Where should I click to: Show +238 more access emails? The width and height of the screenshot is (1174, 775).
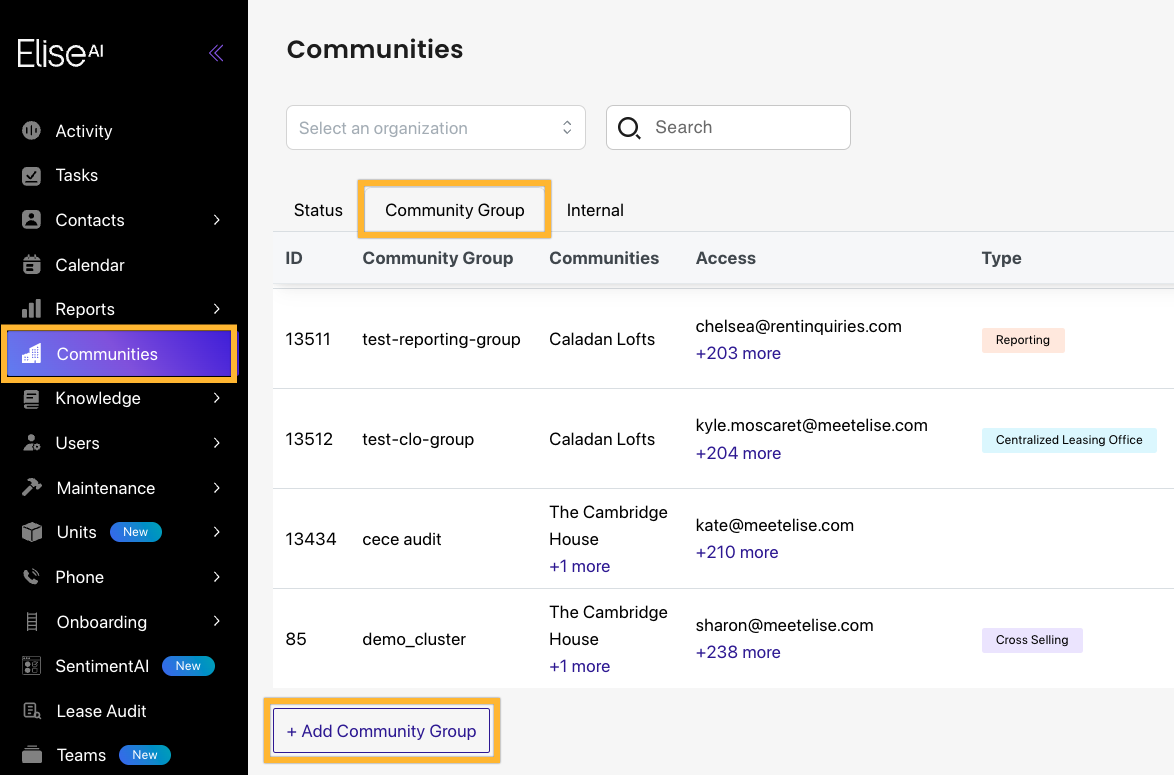pyautogui.click(x=737, y=652)
